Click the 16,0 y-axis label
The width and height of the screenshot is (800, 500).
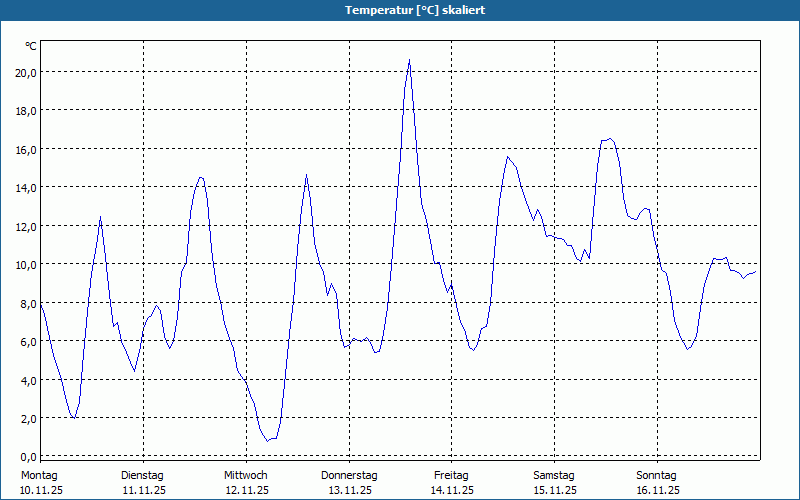(x=26, y=149)
